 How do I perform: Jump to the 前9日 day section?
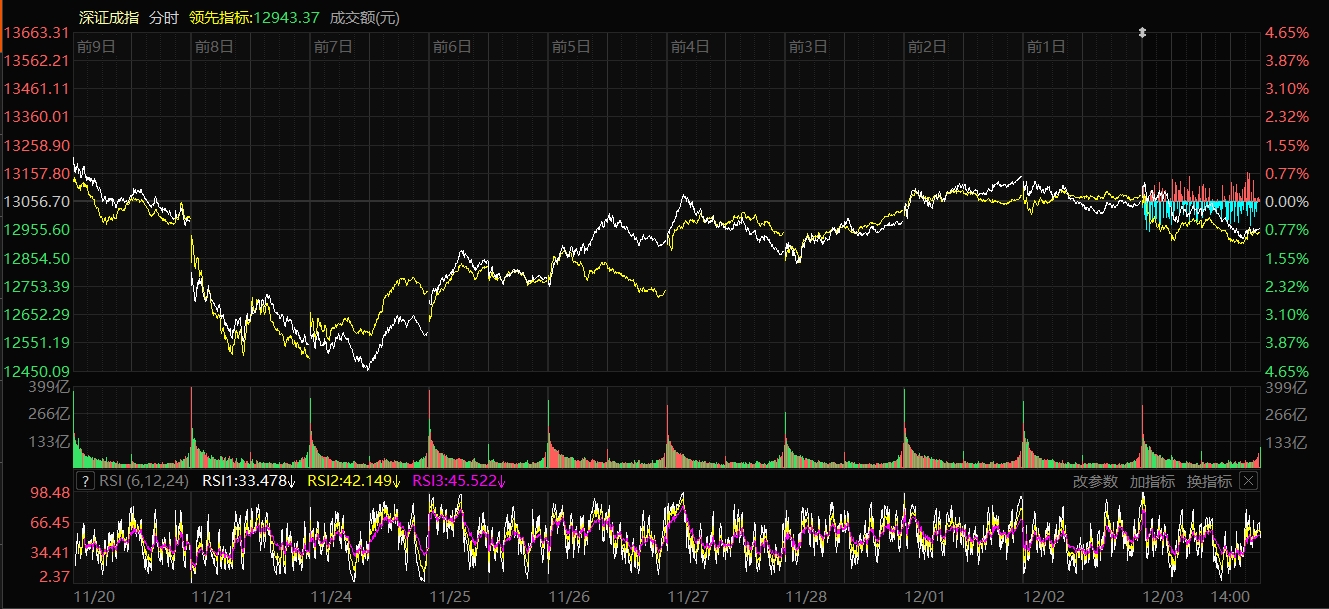click(x=96, y=46)
